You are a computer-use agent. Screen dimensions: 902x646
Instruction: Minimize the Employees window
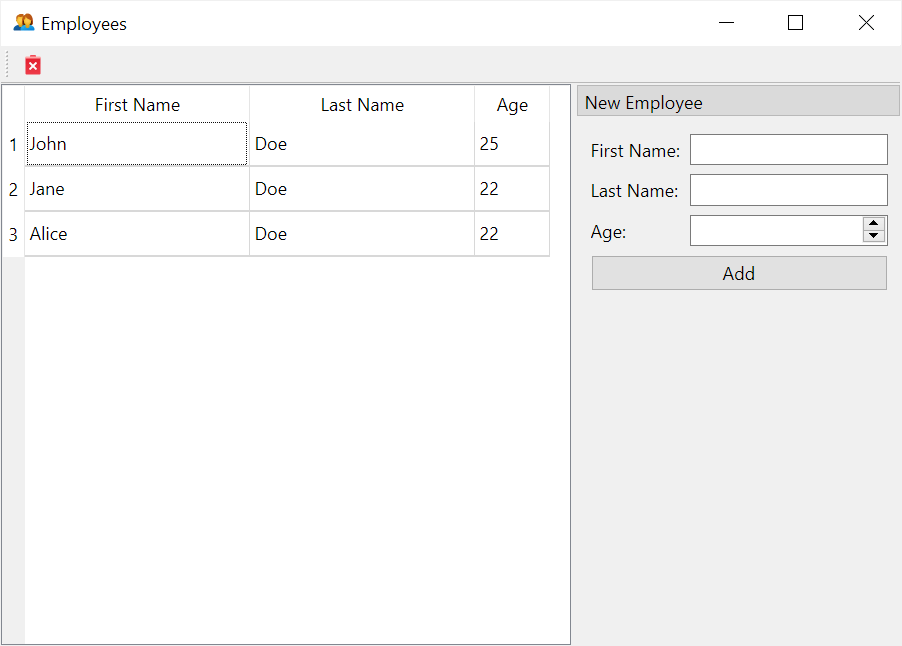[726, 22]
